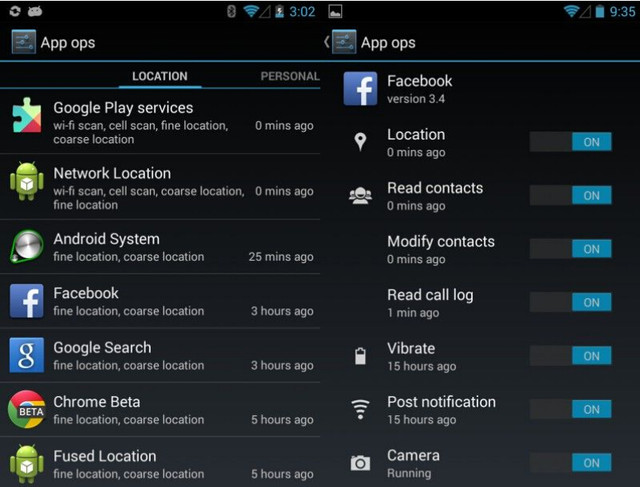Open Fused Location entry

click(x=160, y=463)
